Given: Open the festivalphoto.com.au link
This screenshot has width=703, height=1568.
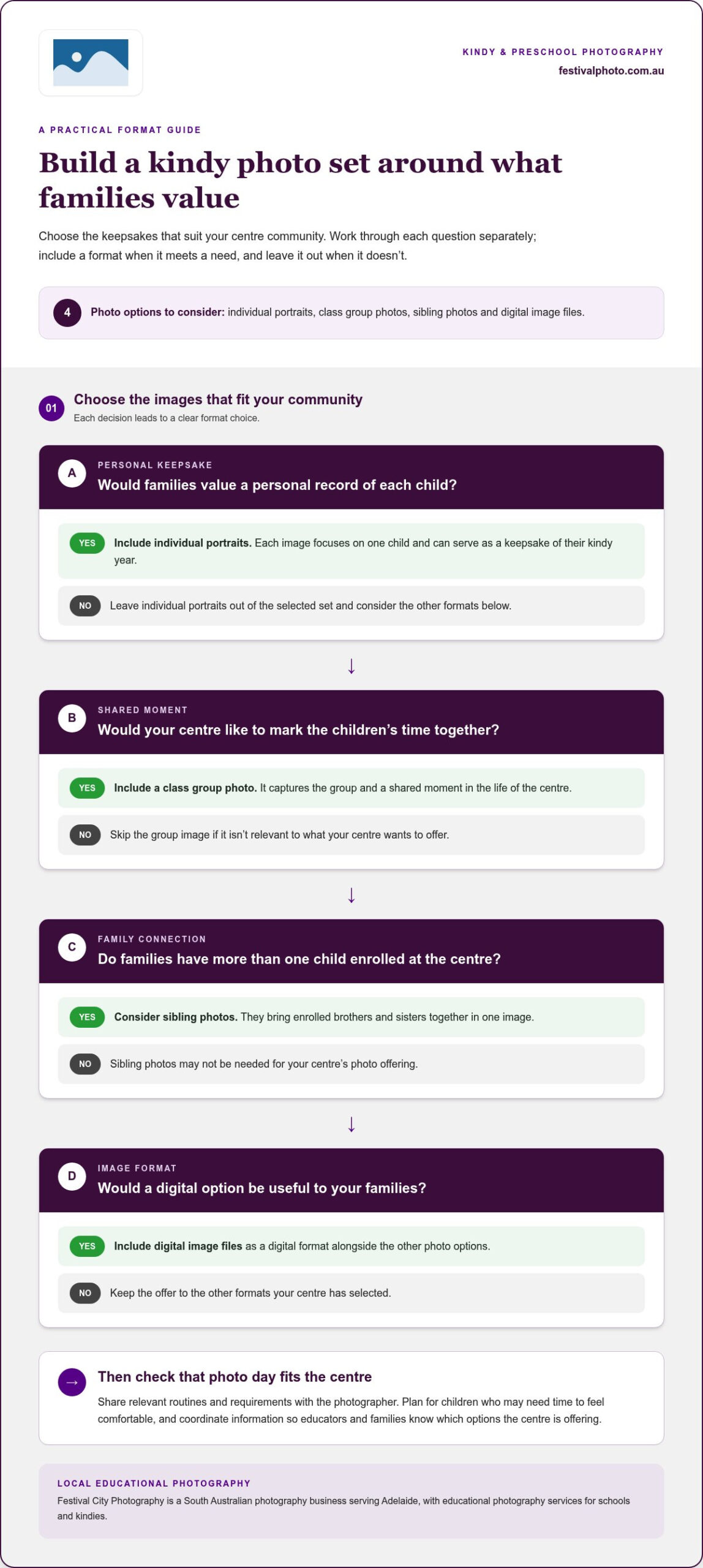Looking at the screenshot, I should click(x=611, y=70).
